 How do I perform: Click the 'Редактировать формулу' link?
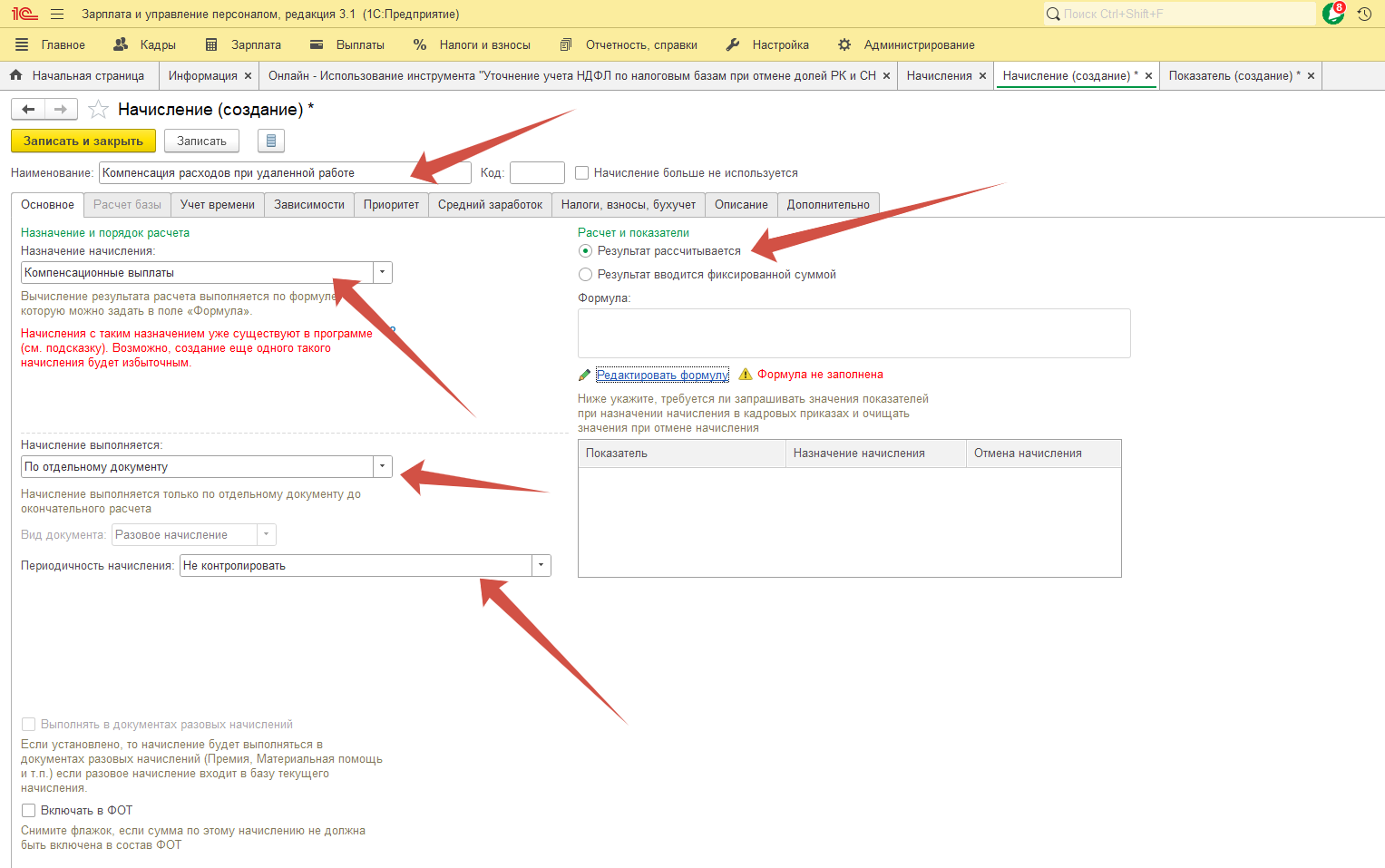(x=662, y=375)
